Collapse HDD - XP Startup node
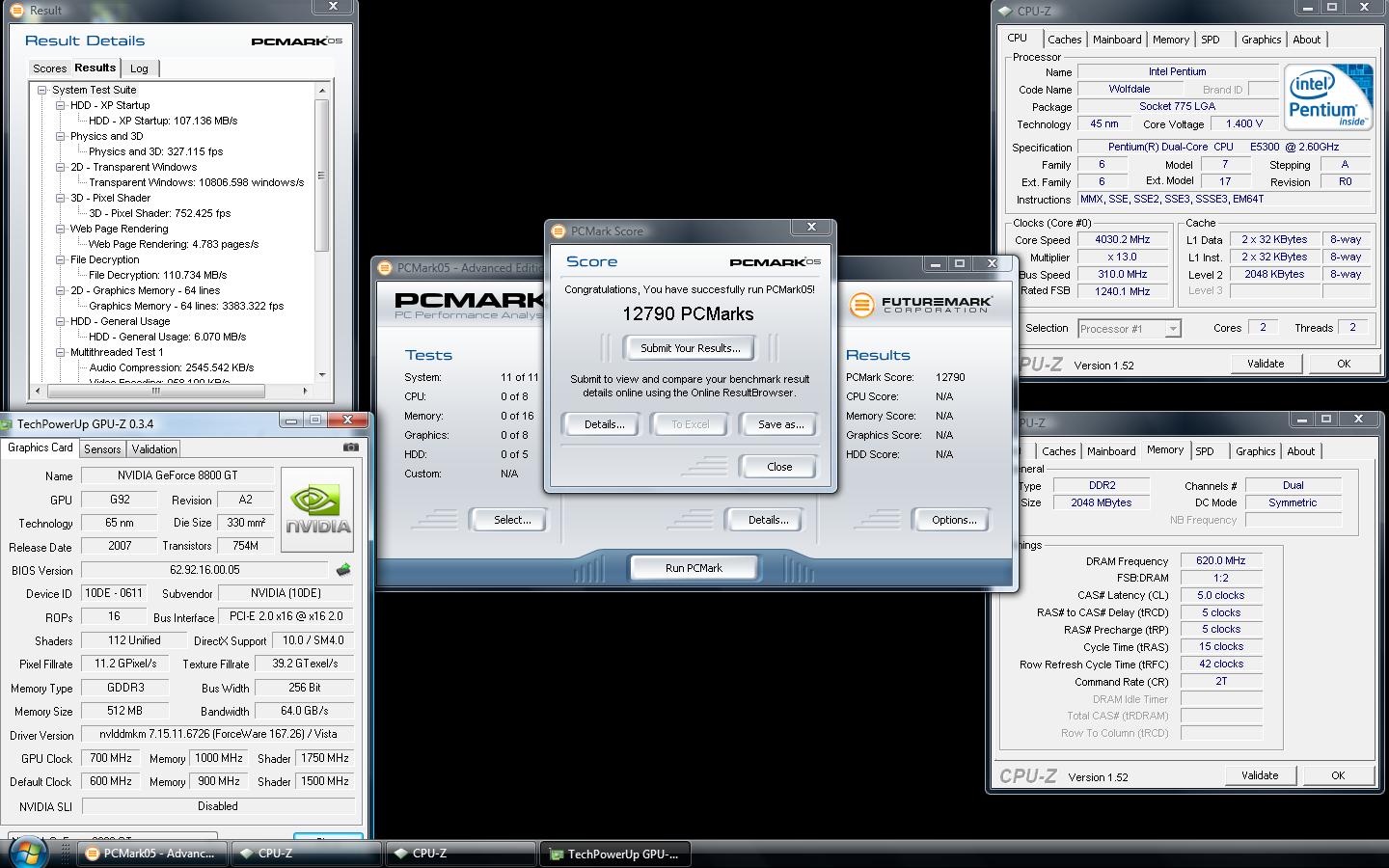 (60, 105)
